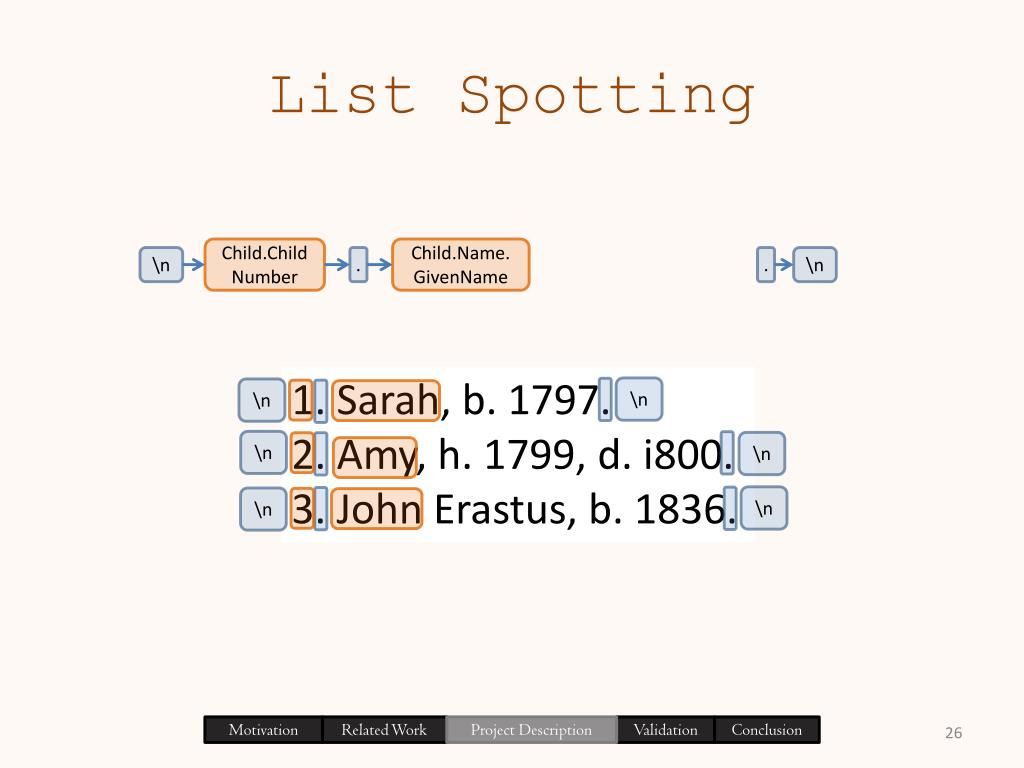Click the highlighted number 1
Image resolution: width=1024 pixels, height=768 pixels.
[x=301, y=400]
